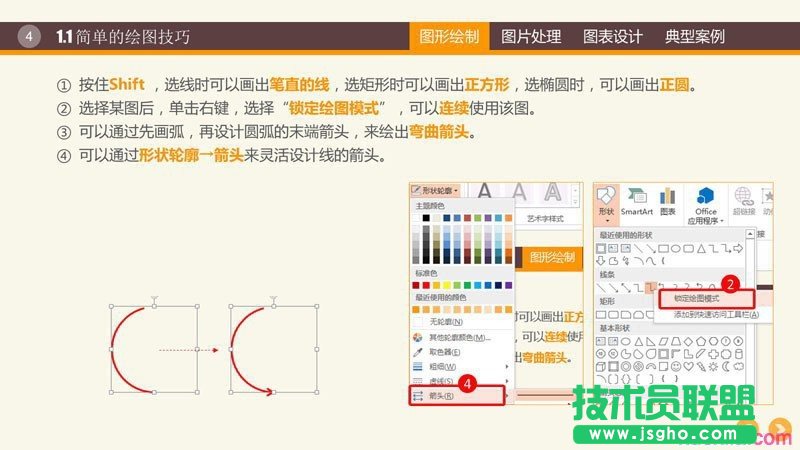Choose 添加到快速访问工具栏(A) menu item
This screenshot has width=800, height=450.
[x=716, y=314]
